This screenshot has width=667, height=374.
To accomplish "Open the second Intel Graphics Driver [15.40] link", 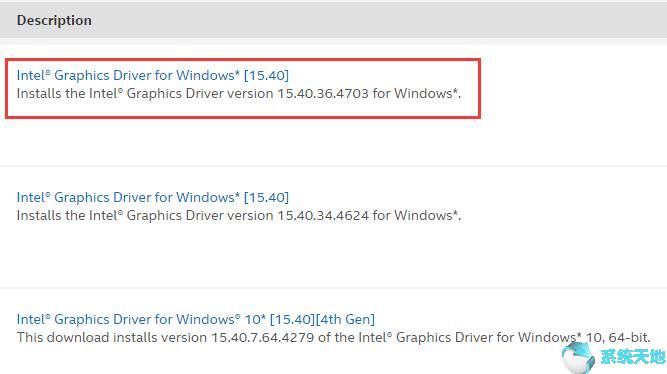I will coord(153,197).
